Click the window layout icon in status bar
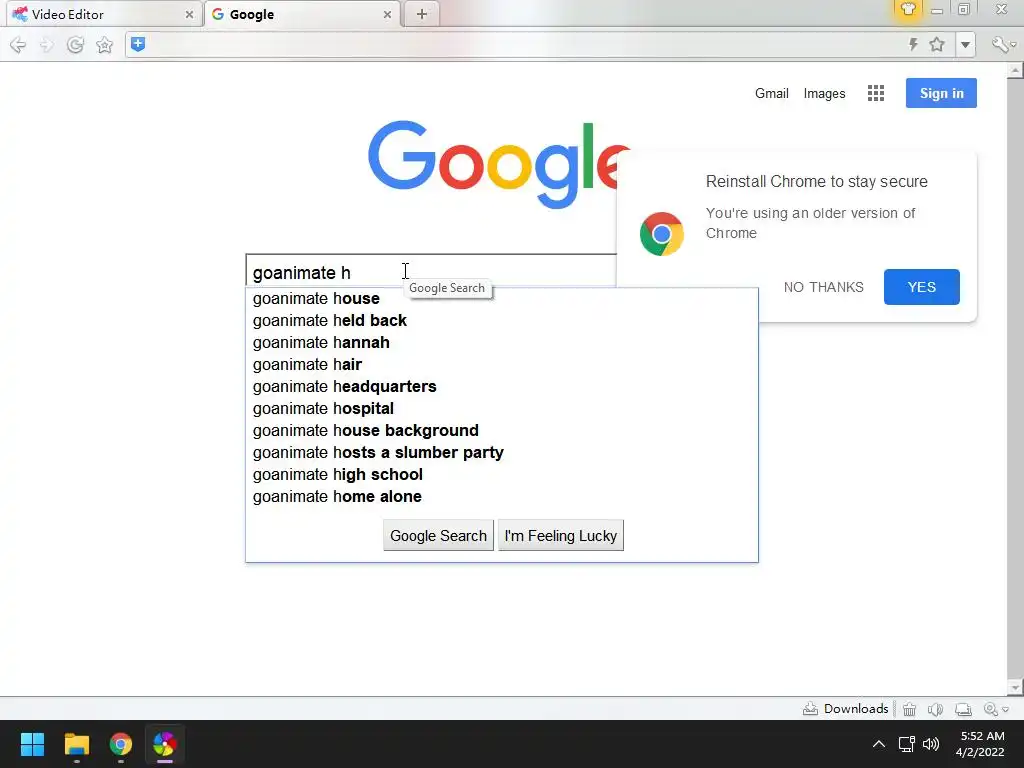 point(963,709)
